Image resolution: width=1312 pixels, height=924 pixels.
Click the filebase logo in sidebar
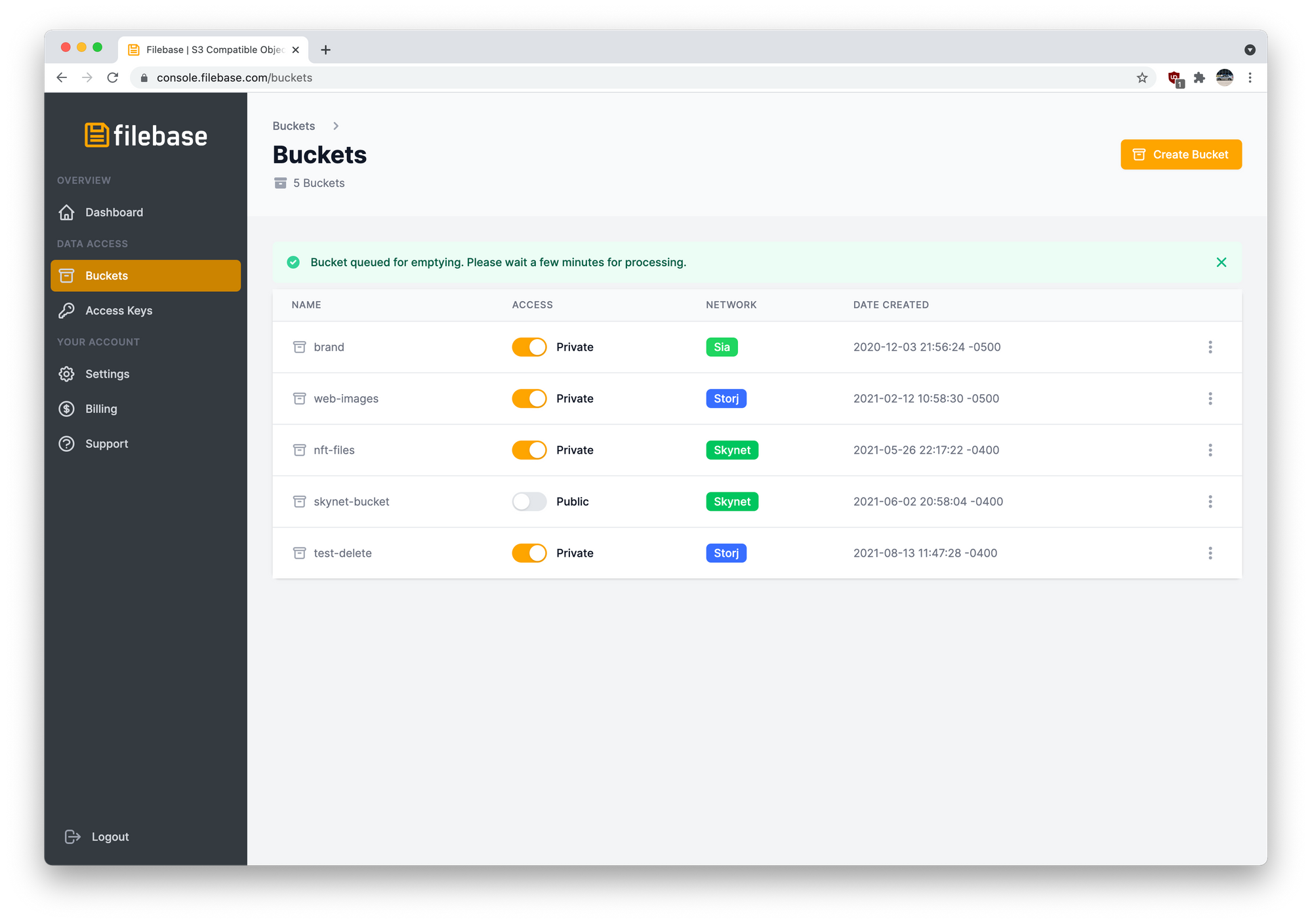coord(146,136)
